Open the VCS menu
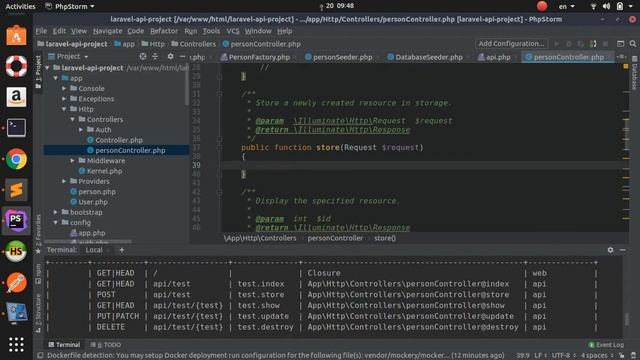Screen dimensions: 640x360 233,31
